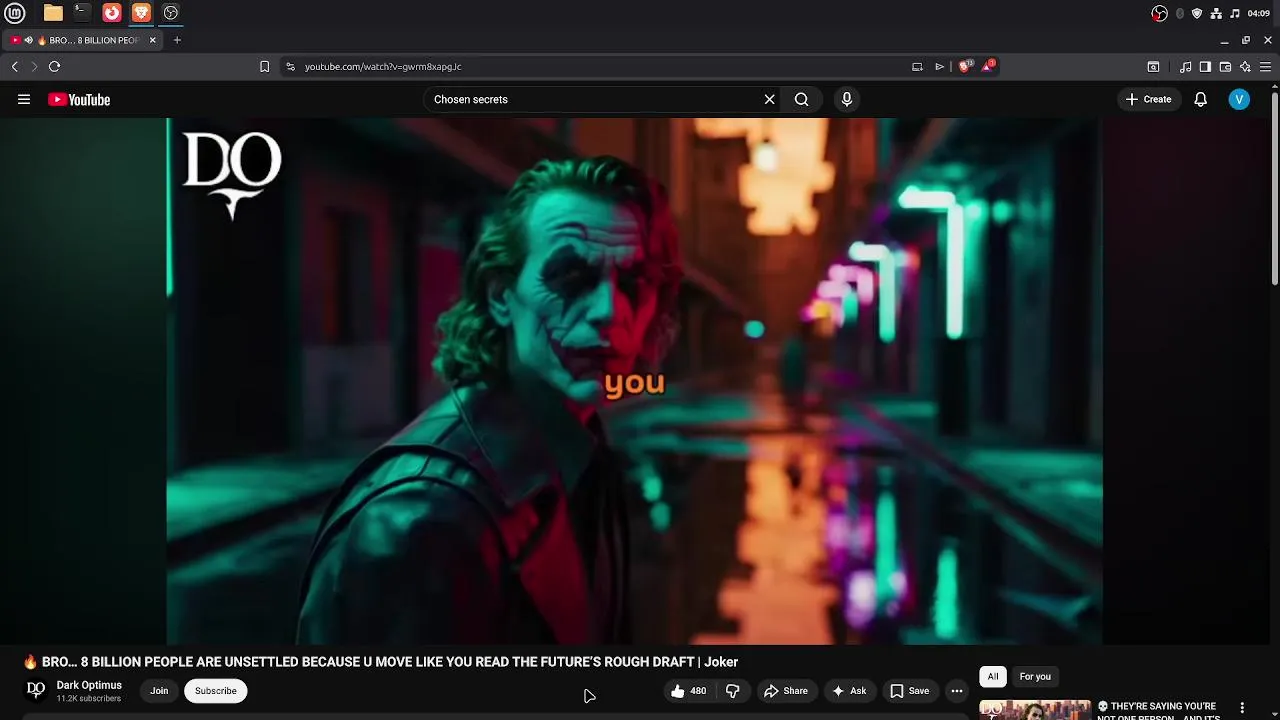Select the BRO… 8 BILLION PEOPLE tab
Viewport: 1280px width, 720px height.
coord(83,40)
